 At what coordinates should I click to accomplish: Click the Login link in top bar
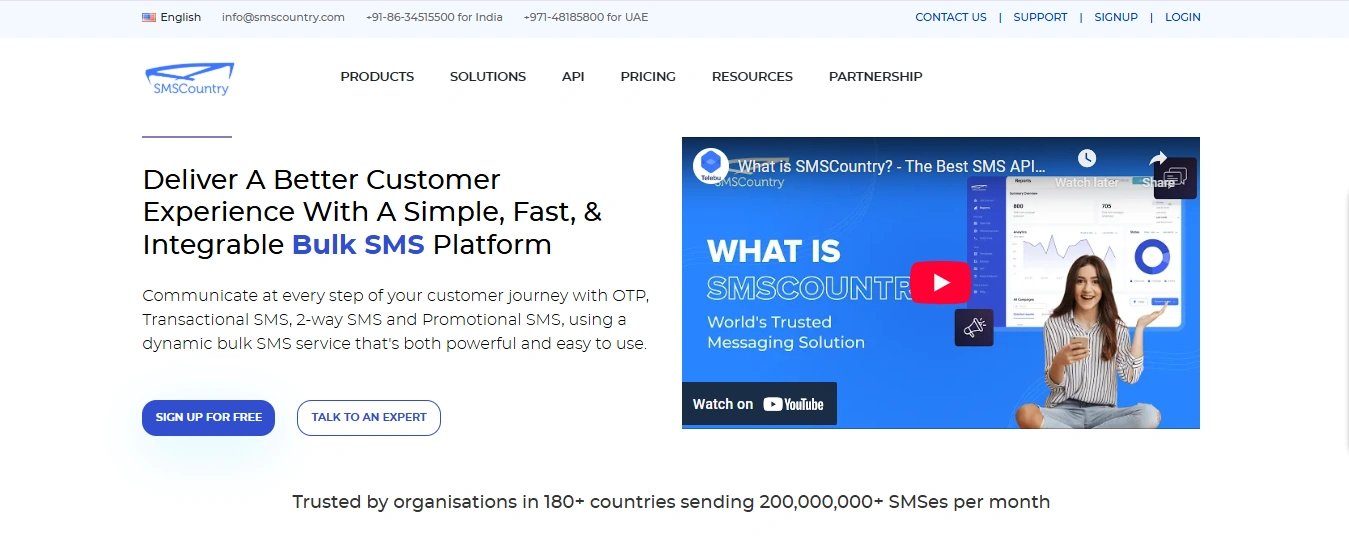(1182, 17)
